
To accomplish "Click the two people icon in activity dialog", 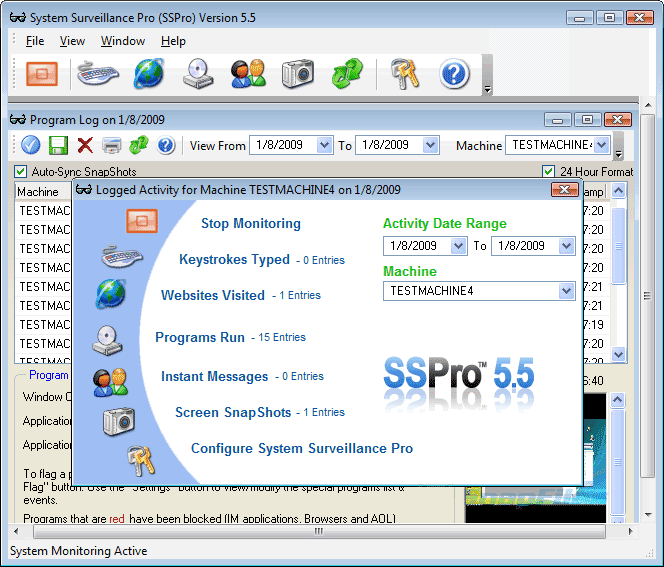I will pyautogui.click(x=111, y=382).
